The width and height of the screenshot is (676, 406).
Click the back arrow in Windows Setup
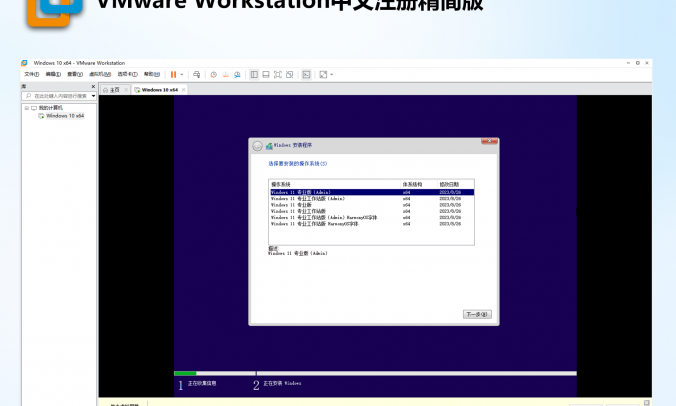pos(257,146)
